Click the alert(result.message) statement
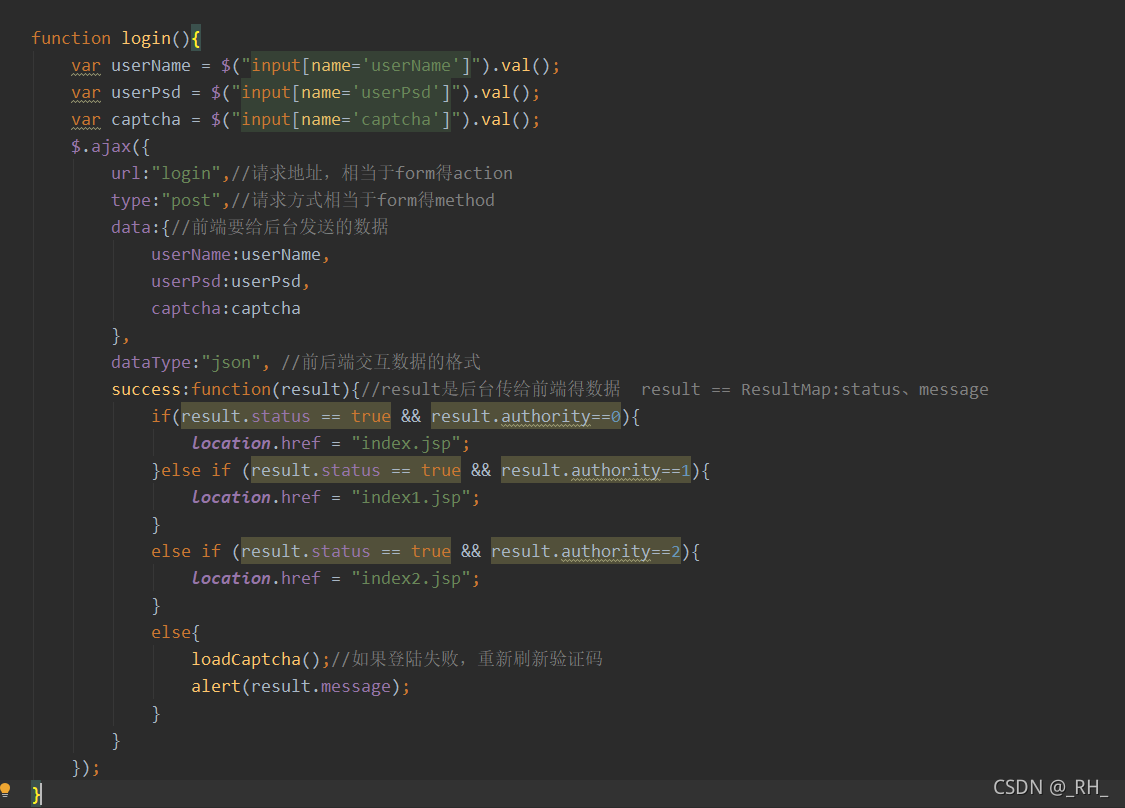Viewport: 1125px width, 808px height. point(300,687)
